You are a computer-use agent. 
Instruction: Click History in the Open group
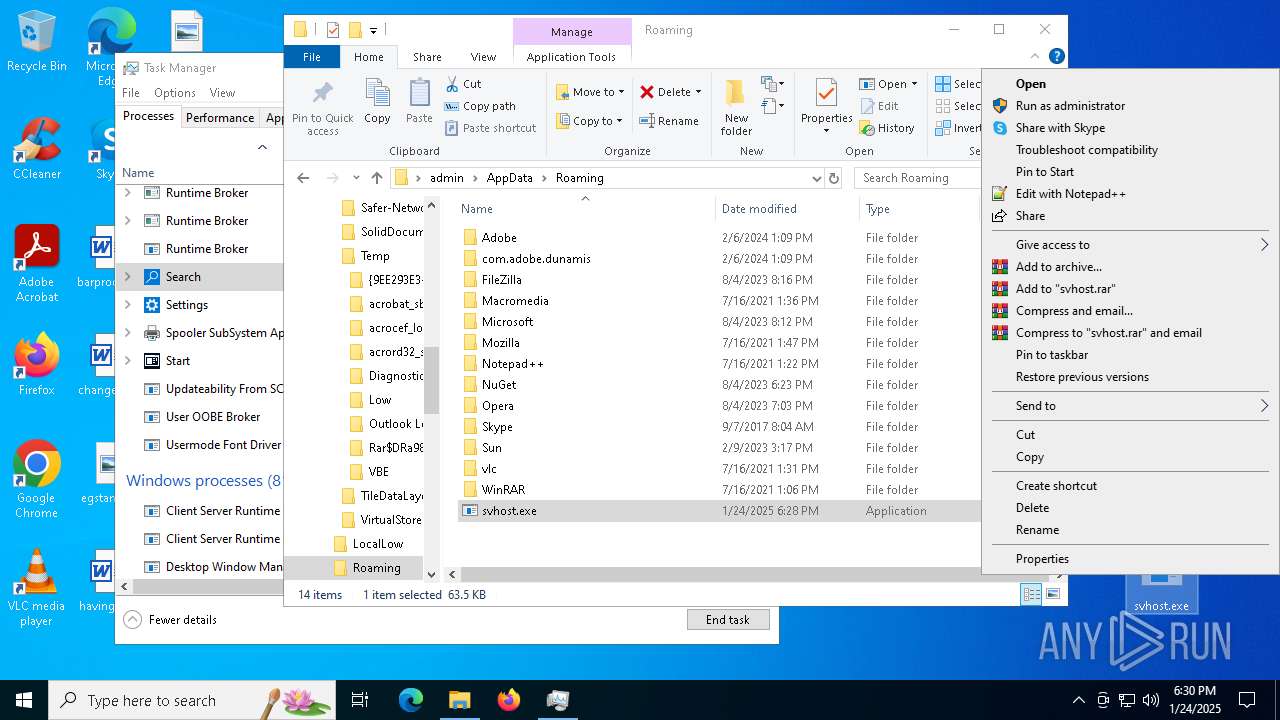[887, 128]
